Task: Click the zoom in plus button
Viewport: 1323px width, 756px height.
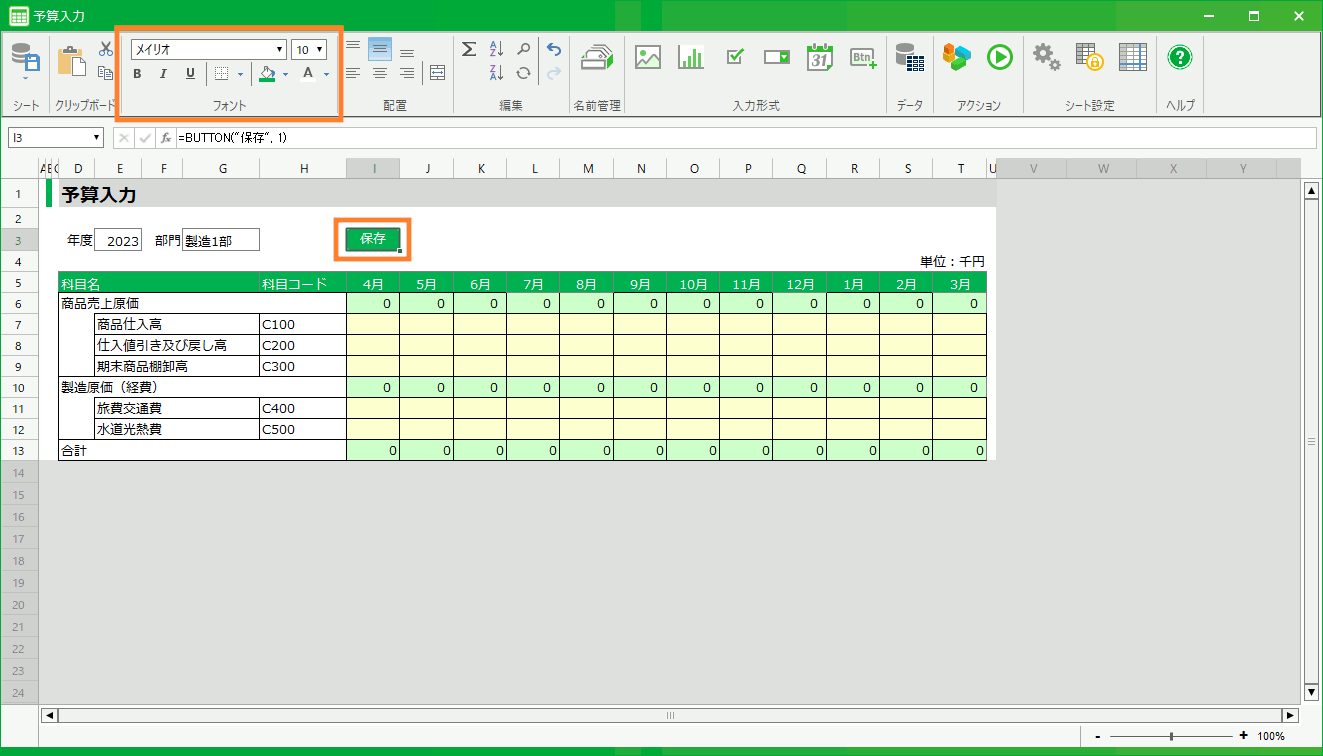Action: [1243, 736]
